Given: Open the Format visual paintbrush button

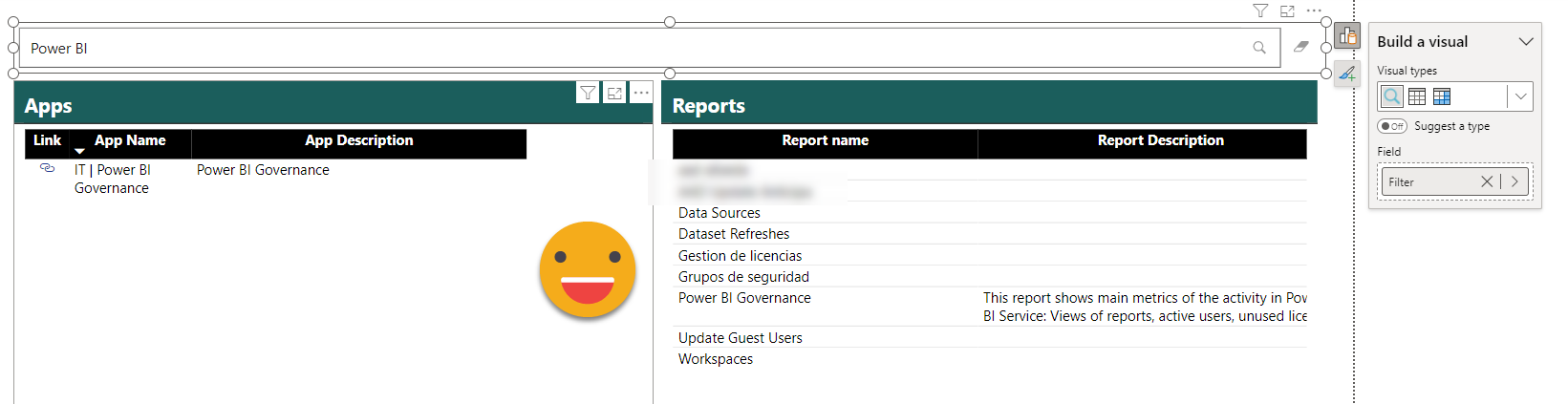Looking at the screenshot, I should click(1347, 73).
